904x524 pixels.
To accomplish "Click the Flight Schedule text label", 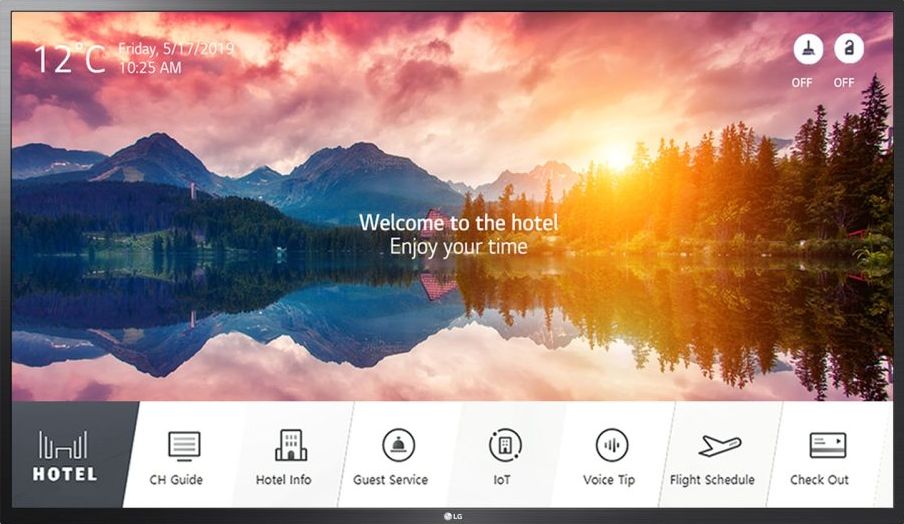I will click(712, 480).
